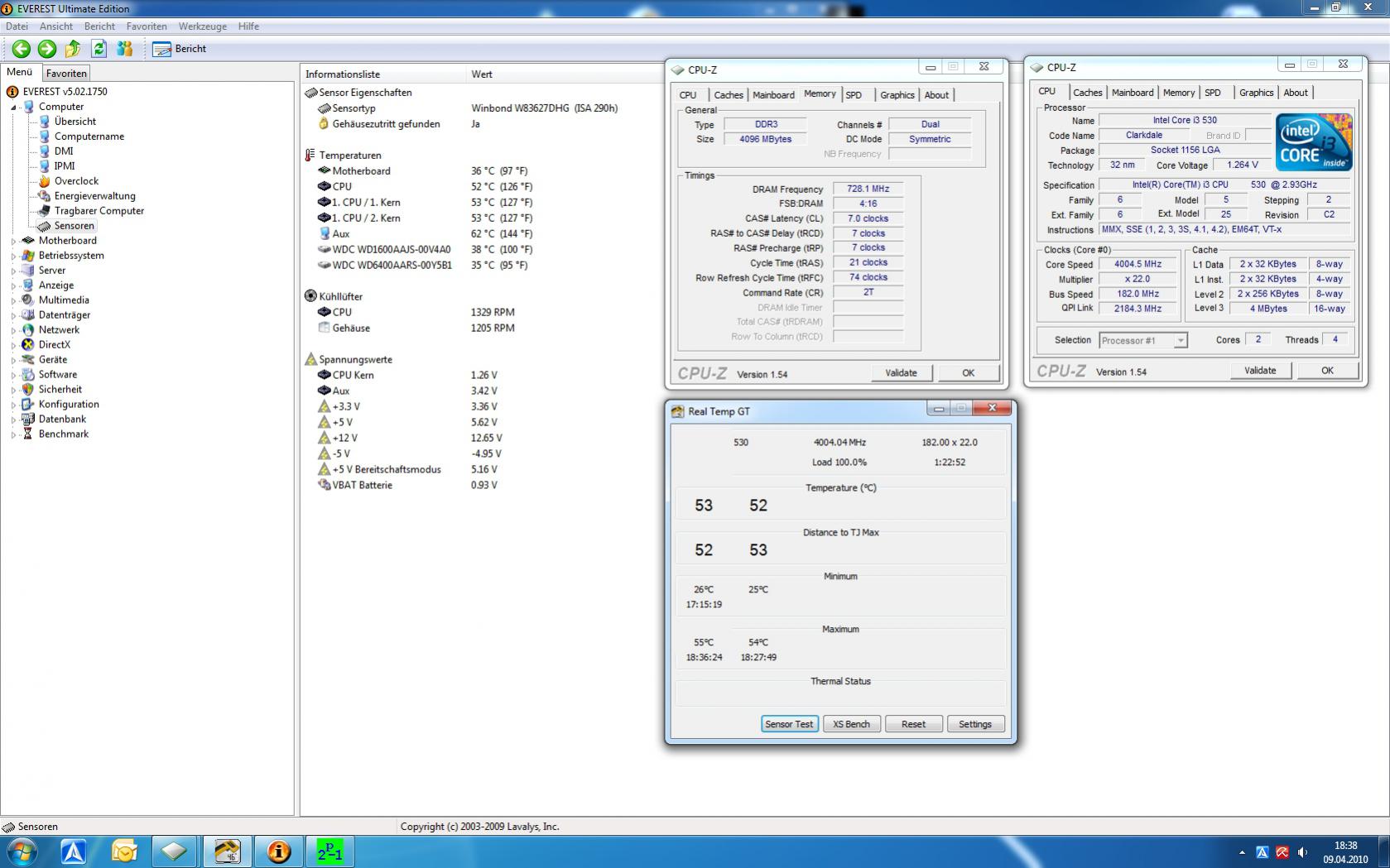Click the green back arrow in EVEREST toolbar
Screen dimensions: 1390x868
[22, 49]
